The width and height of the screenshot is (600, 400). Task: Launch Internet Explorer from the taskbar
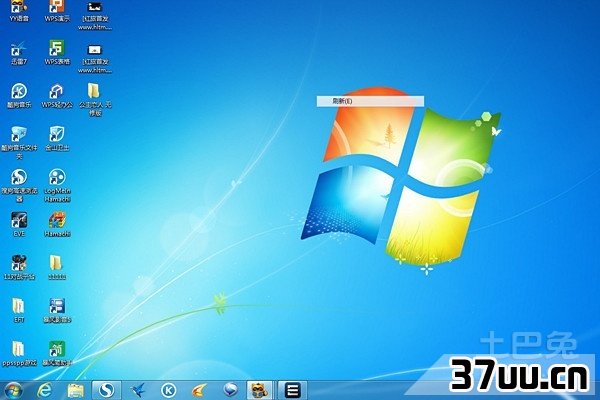44,390
